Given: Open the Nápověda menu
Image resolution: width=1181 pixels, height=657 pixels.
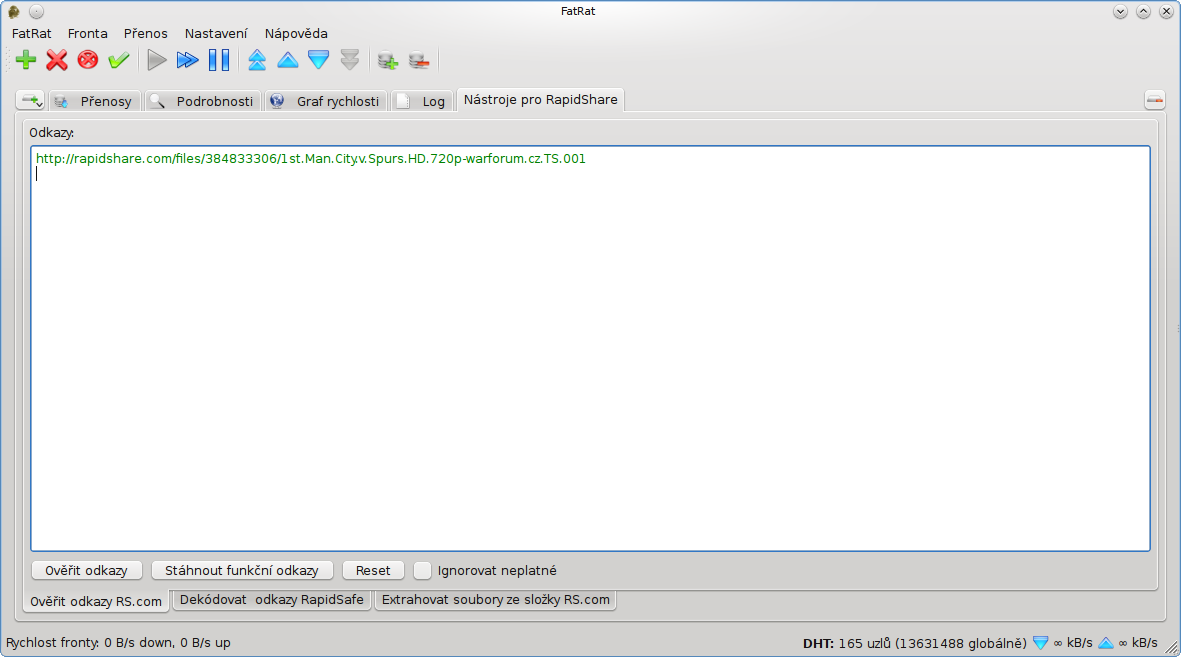Looking at the screenshot, I should (x=296, y=33).
